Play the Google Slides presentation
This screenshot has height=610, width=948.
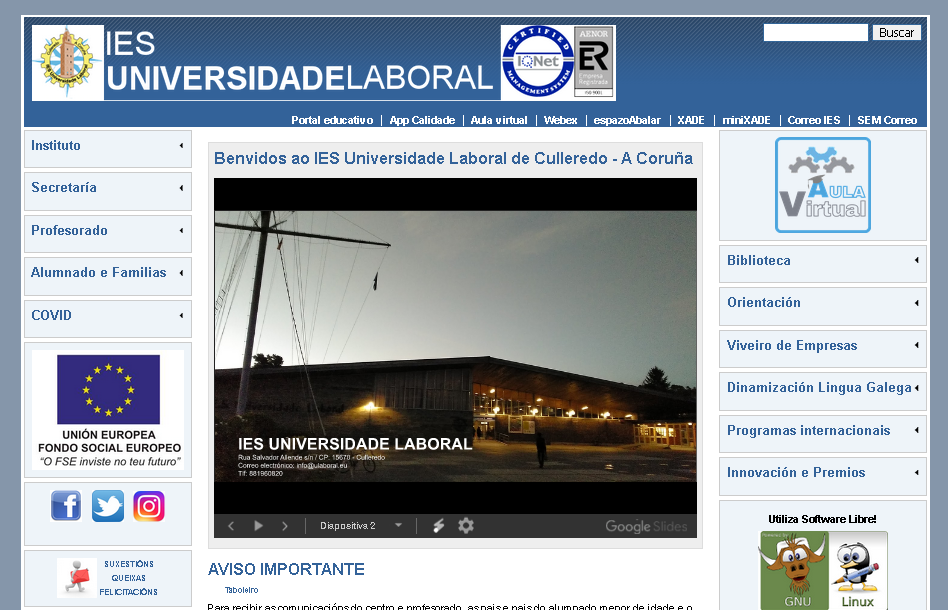coord(258,526)
